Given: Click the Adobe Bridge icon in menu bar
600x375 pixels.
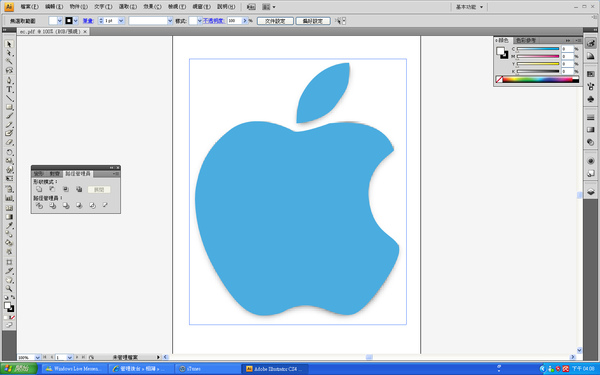Looking at the screenshot, I should tap(251, 7).
